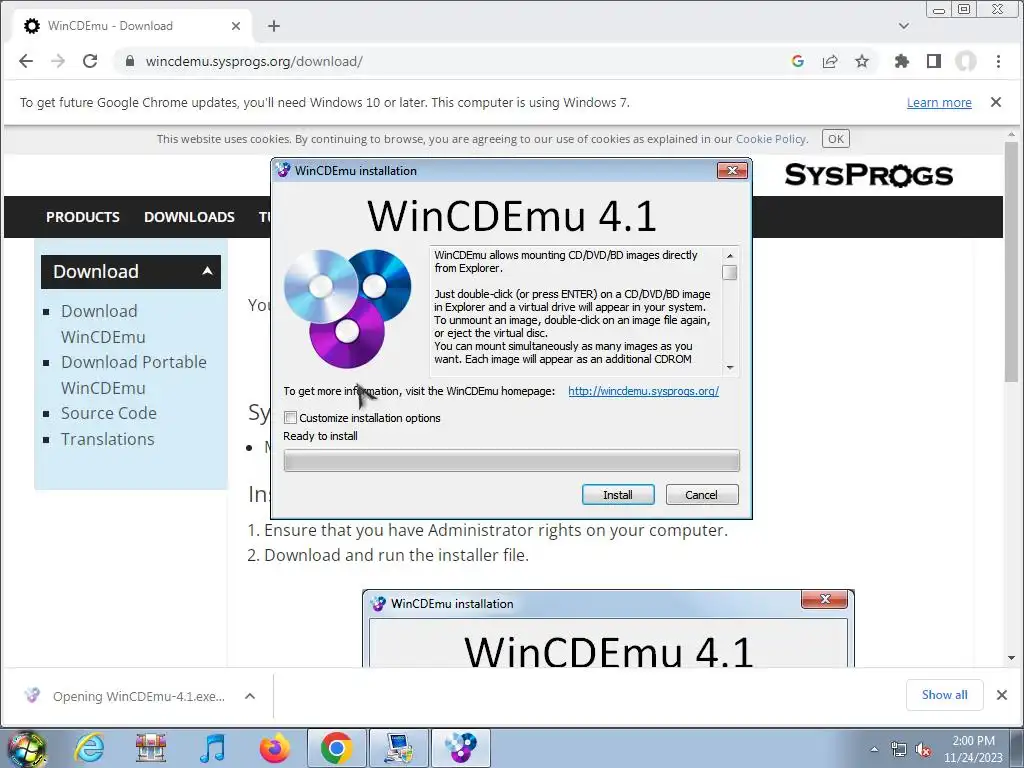Click the Install button in the installer
This screenshot has width=1024, height=768.
pyautogui.click(x=618, y=495)
